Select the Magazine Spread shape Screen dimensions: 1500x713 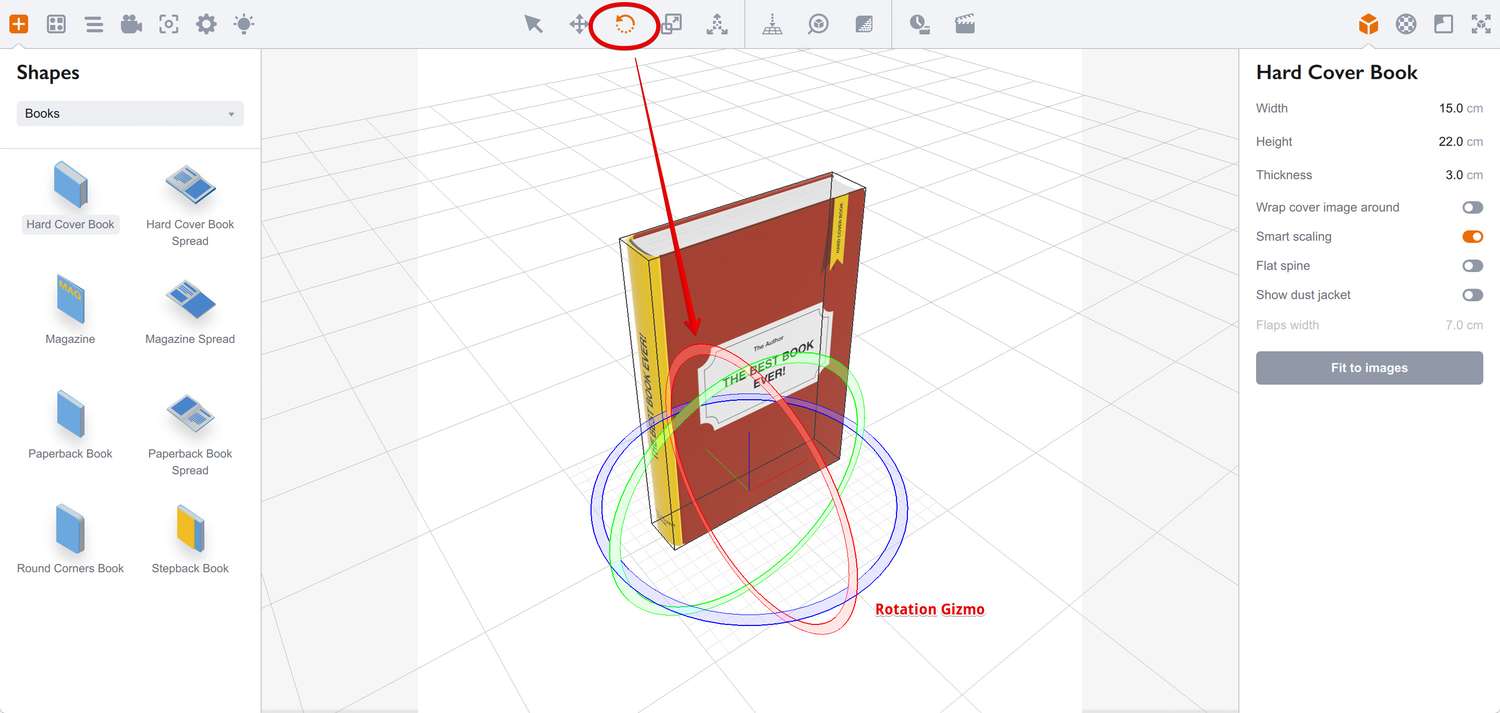(x=190, y=312)
